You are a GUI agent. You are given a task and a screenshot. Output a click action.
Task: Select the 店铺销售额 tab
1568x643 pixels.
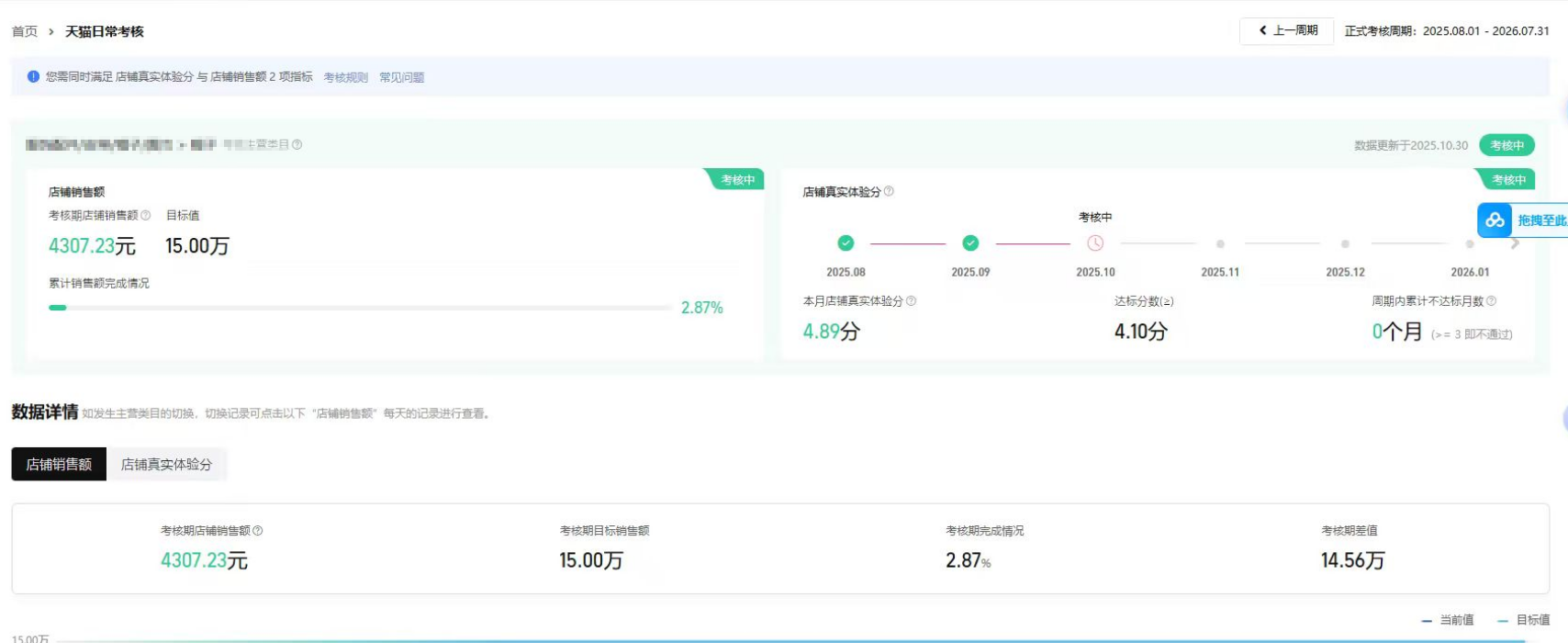[x=59, y=465]
